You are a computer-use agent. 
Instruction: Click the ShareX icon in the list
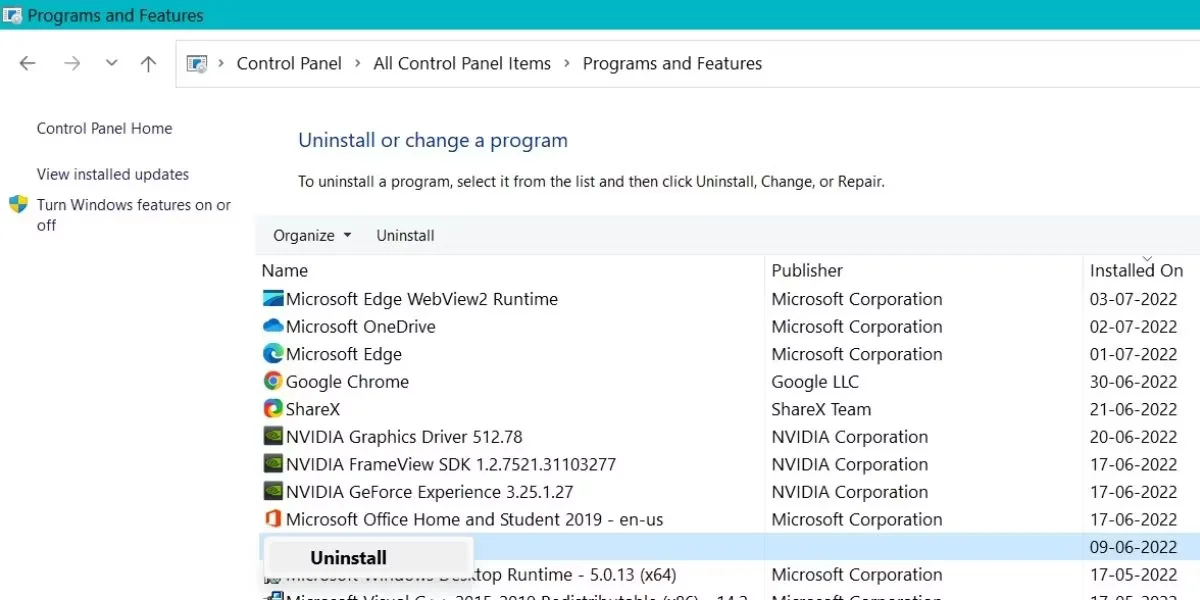pyautogui.click(x=272, y=409)
